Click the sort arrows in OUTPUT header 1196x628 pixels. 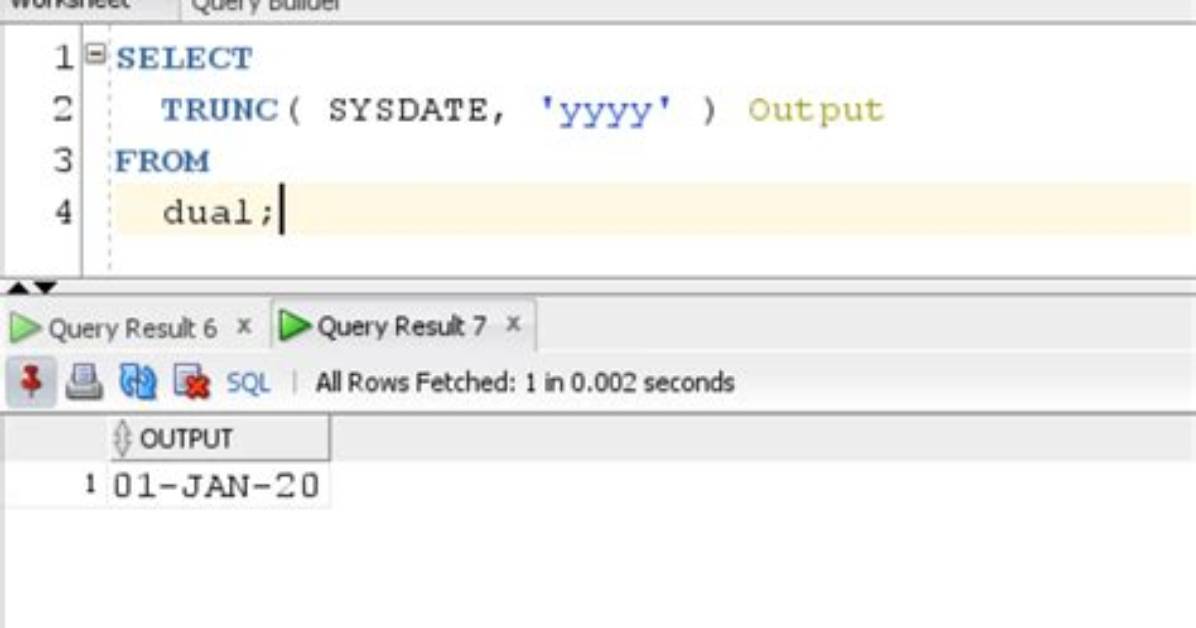click(x=122, y=439)
